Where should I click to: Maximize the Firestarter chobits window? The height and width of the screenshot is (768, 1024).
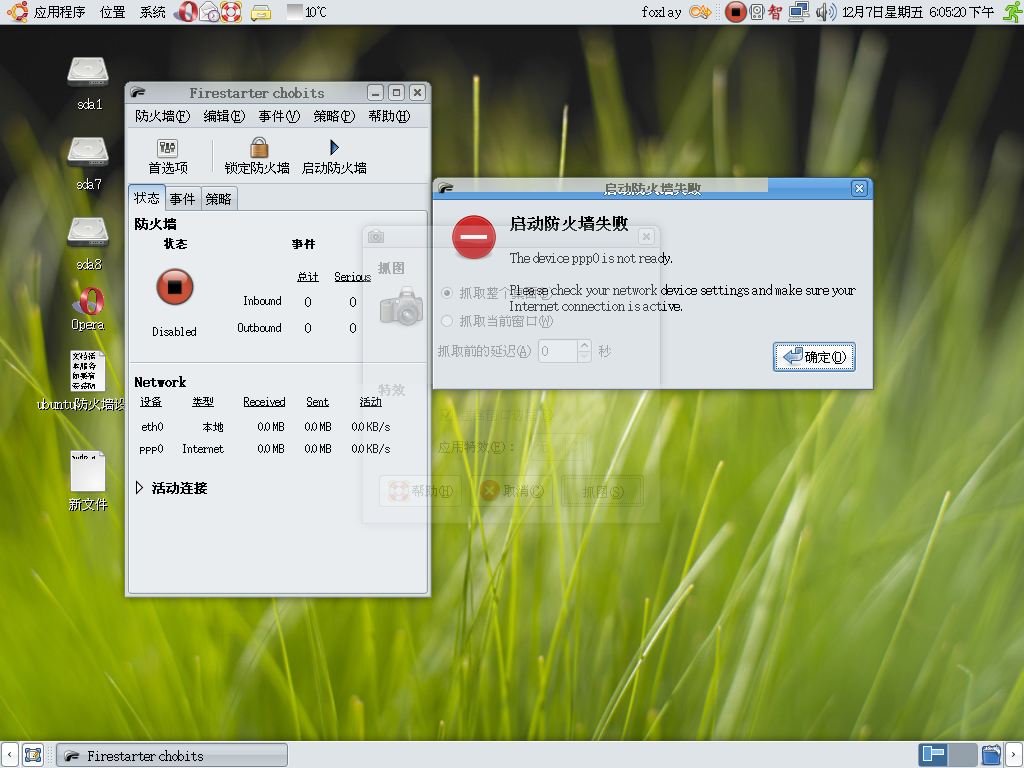point(396,93)
